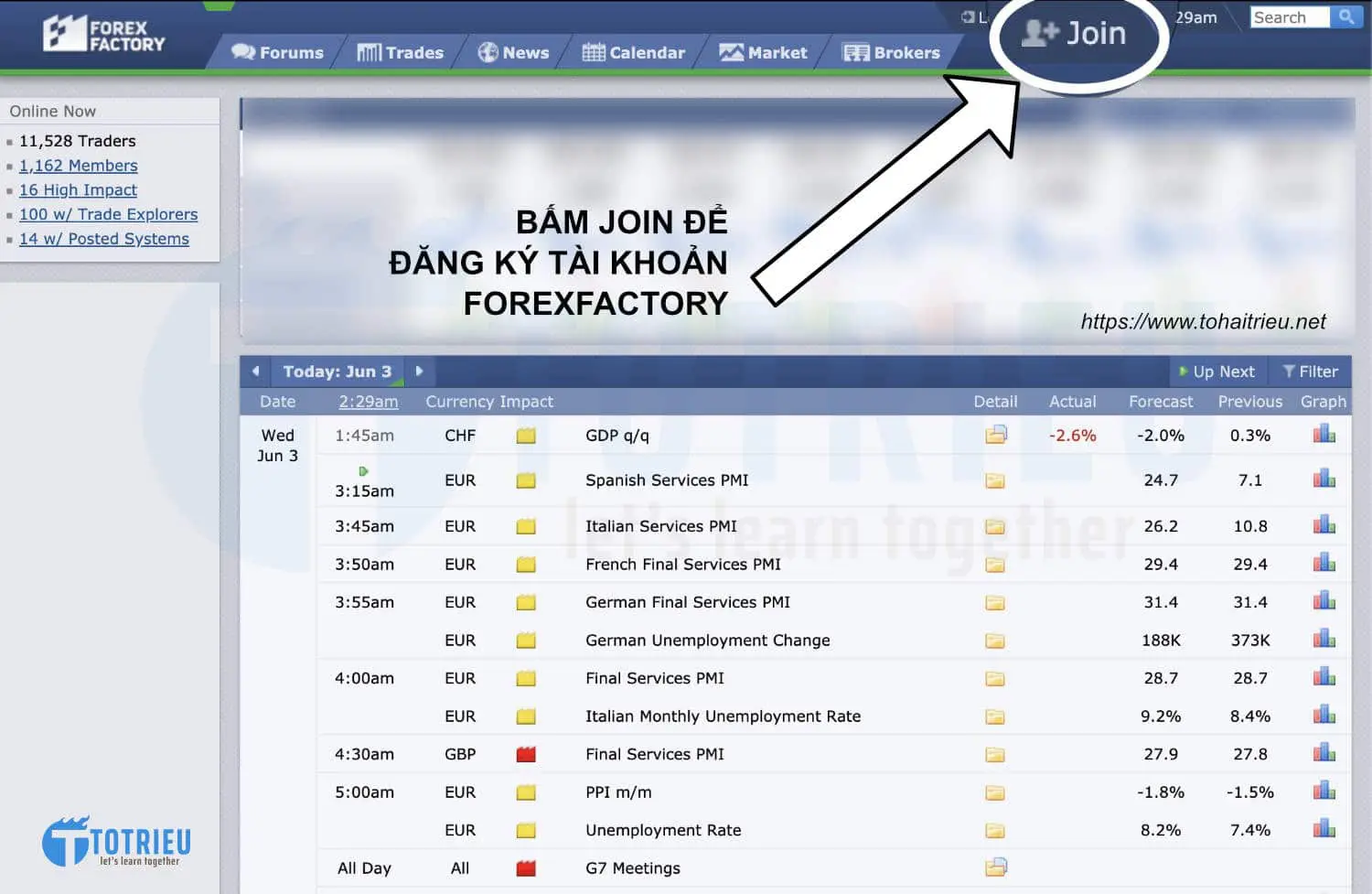
Task: Click the search magnifier button
Action: (x=1345, y=17)
